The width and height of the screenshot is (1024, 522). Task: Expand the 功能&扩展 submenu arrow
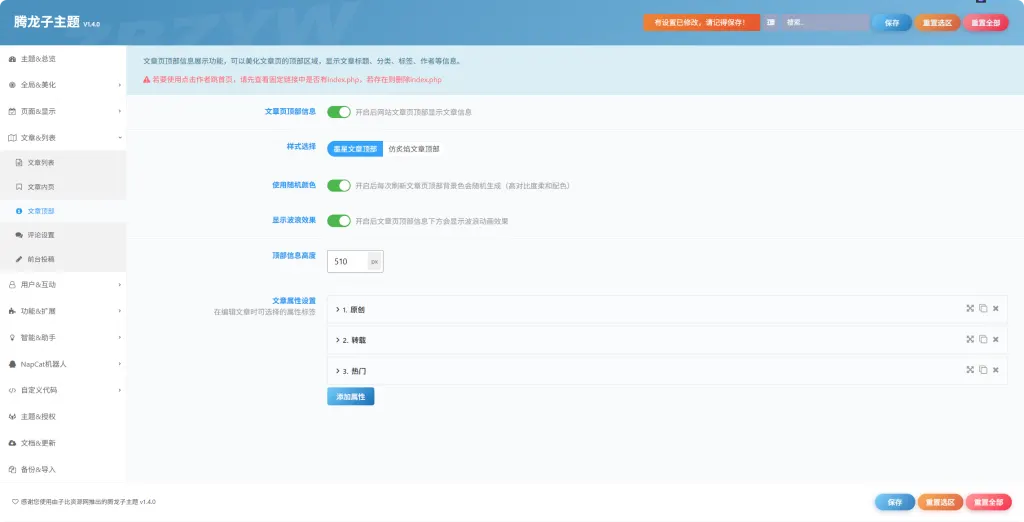tap(120, 311)
